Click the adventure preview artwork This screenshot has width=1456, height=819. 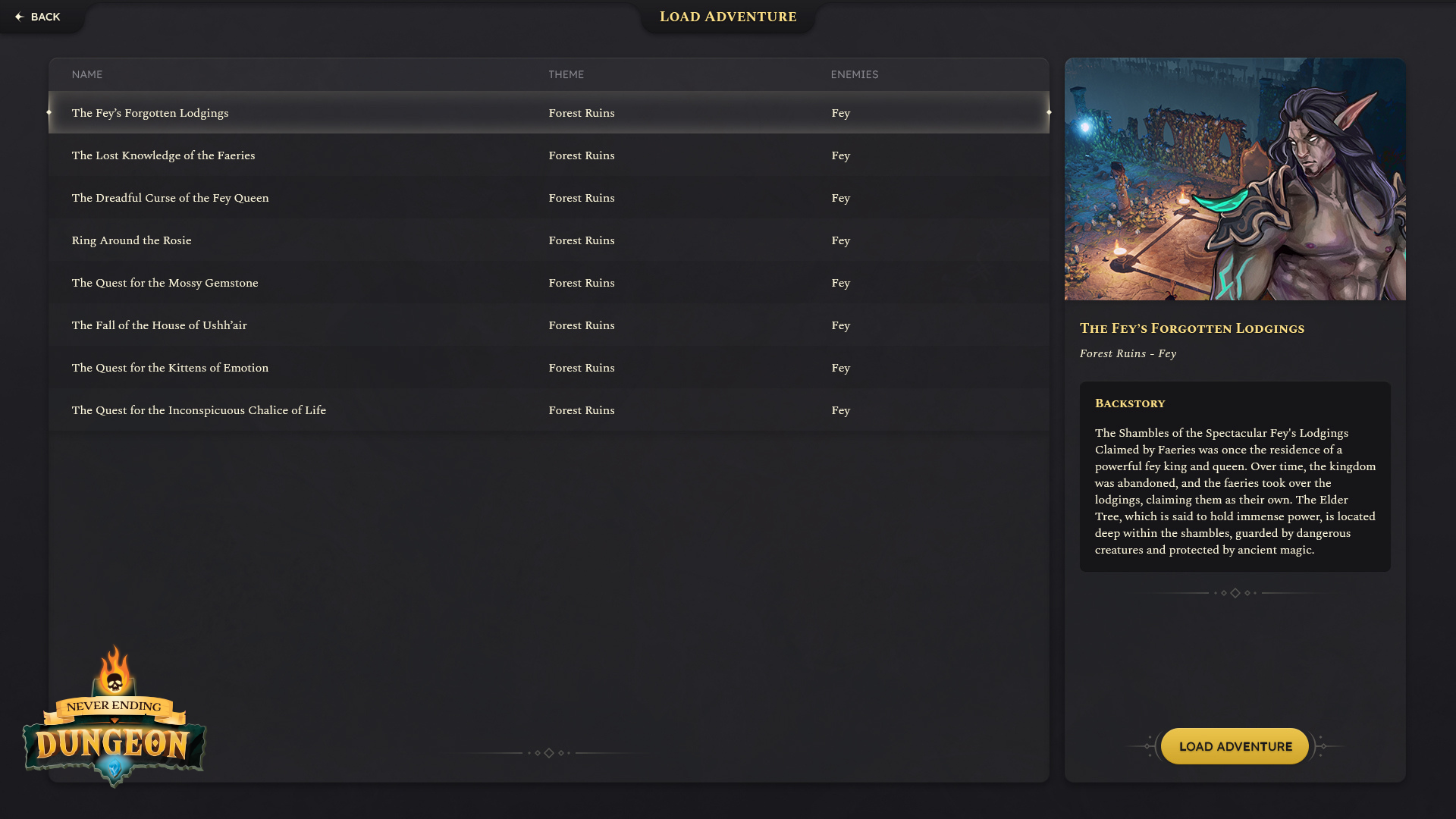(1235, 179)
